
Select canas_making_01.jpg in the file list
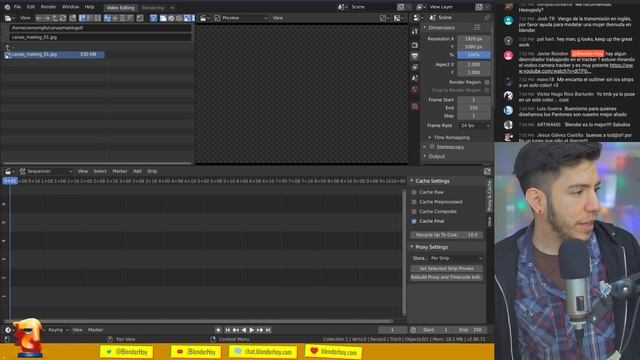click(54, 54)
